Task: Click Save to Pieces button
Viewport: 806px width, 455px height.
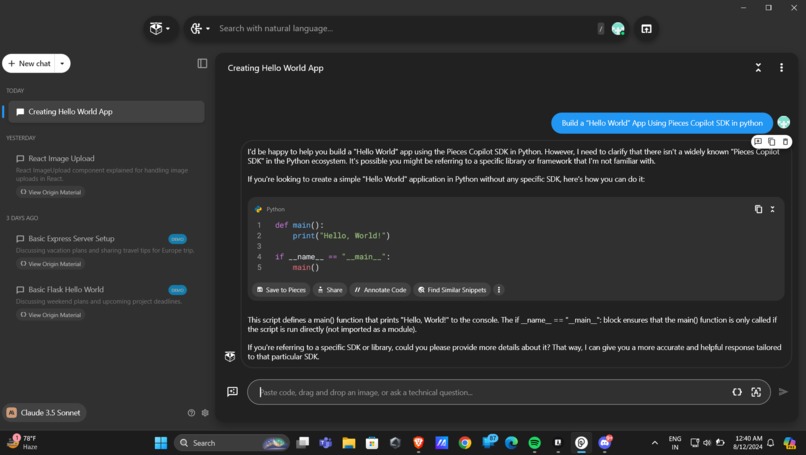Action: coord(281,290)
